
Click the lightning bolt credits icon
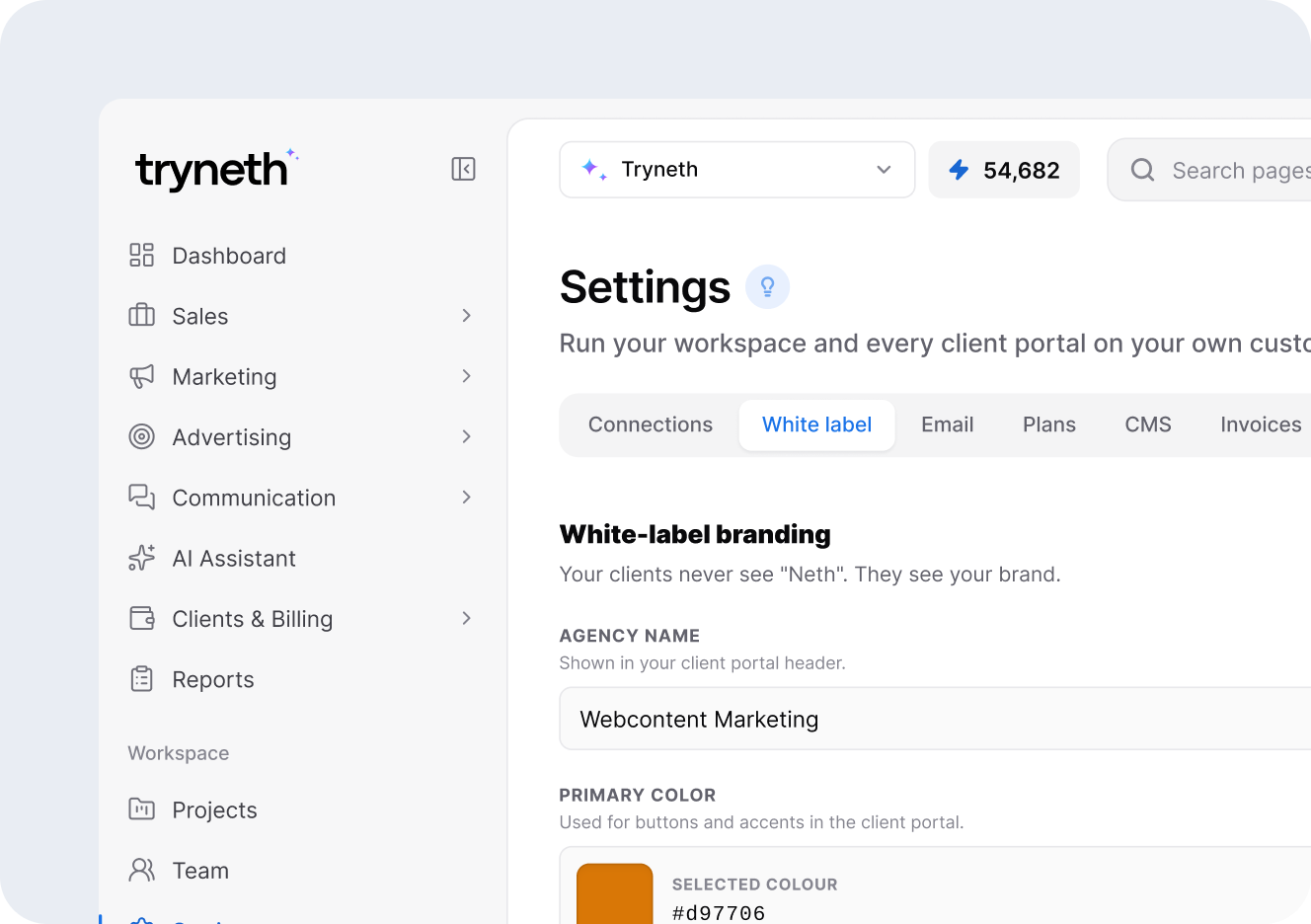coord(959,170)
